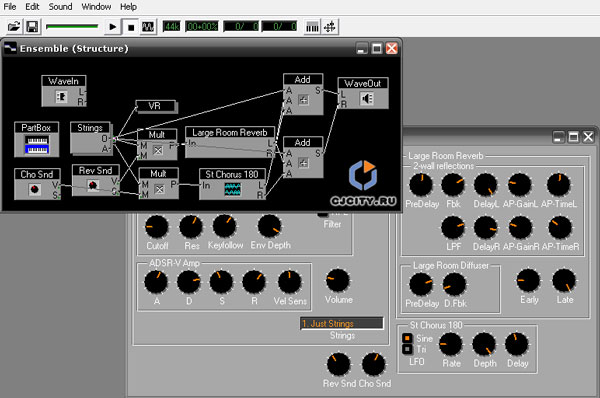Select the Cho Snd knob module icon
This screenshot has width=600, height=398.
pyautogui.click(x=34, y=189)
